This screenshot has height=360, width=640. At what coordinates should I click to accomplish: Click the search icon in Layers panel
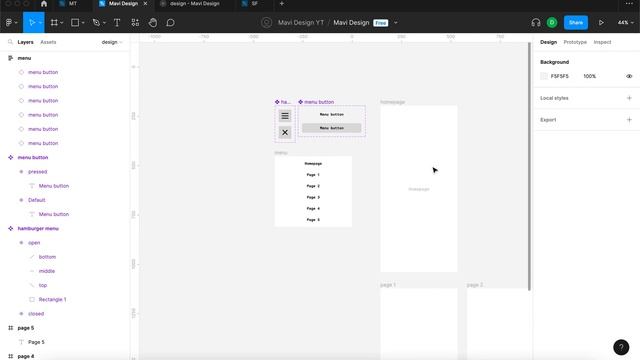click(x=10, y=42)
